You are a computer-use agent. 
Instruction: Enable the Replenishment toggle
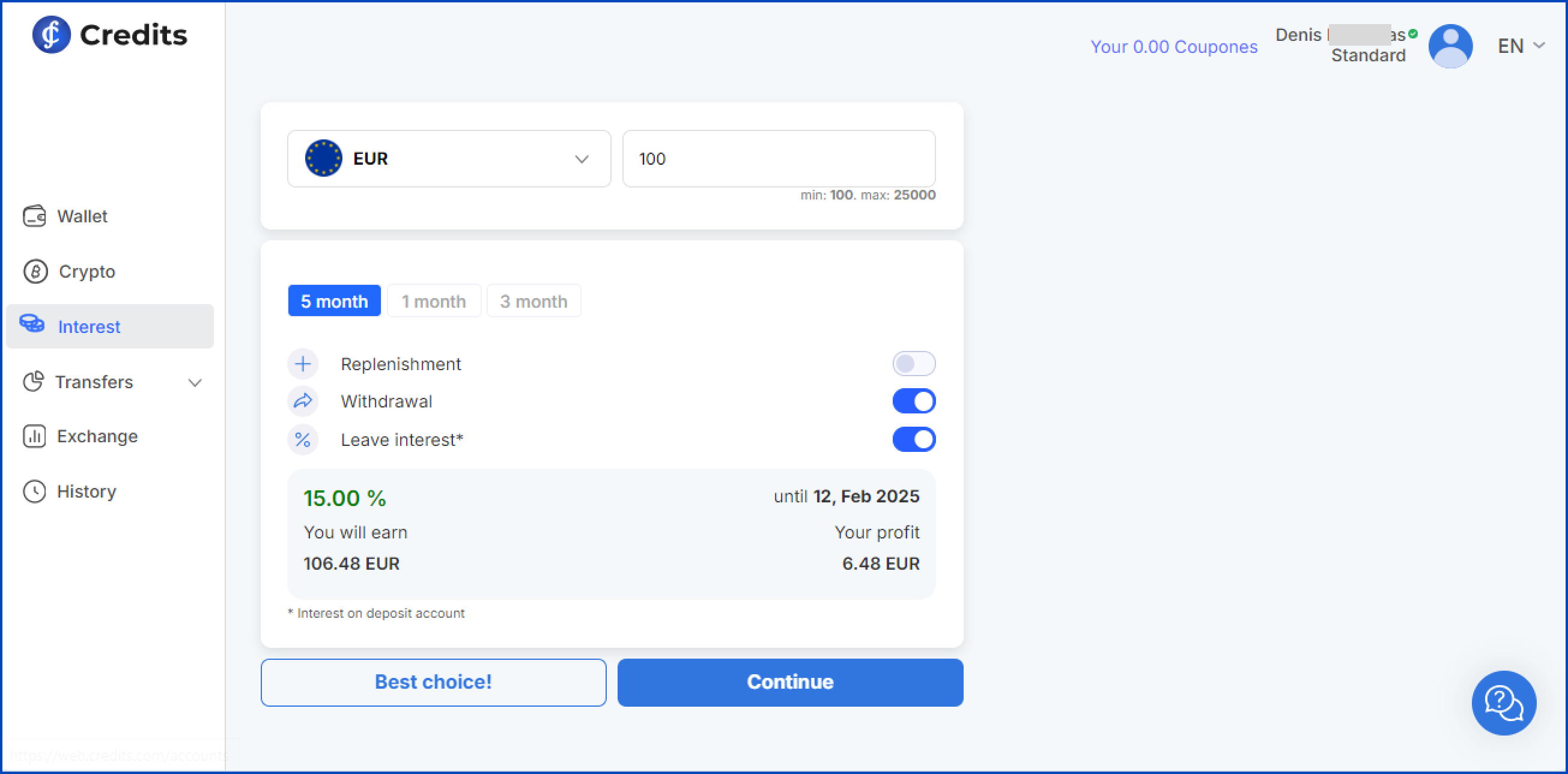point(913,364)
